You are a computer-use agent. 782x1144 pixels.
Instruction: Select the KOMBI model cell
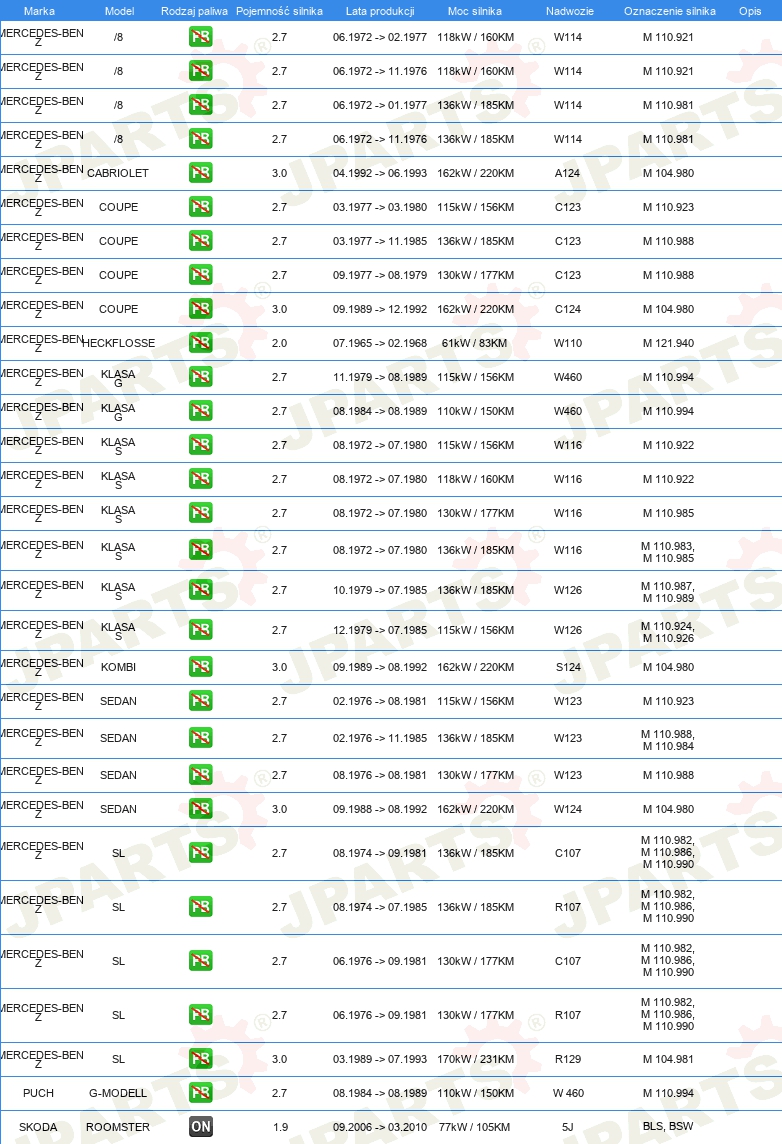tap(118, 667)
